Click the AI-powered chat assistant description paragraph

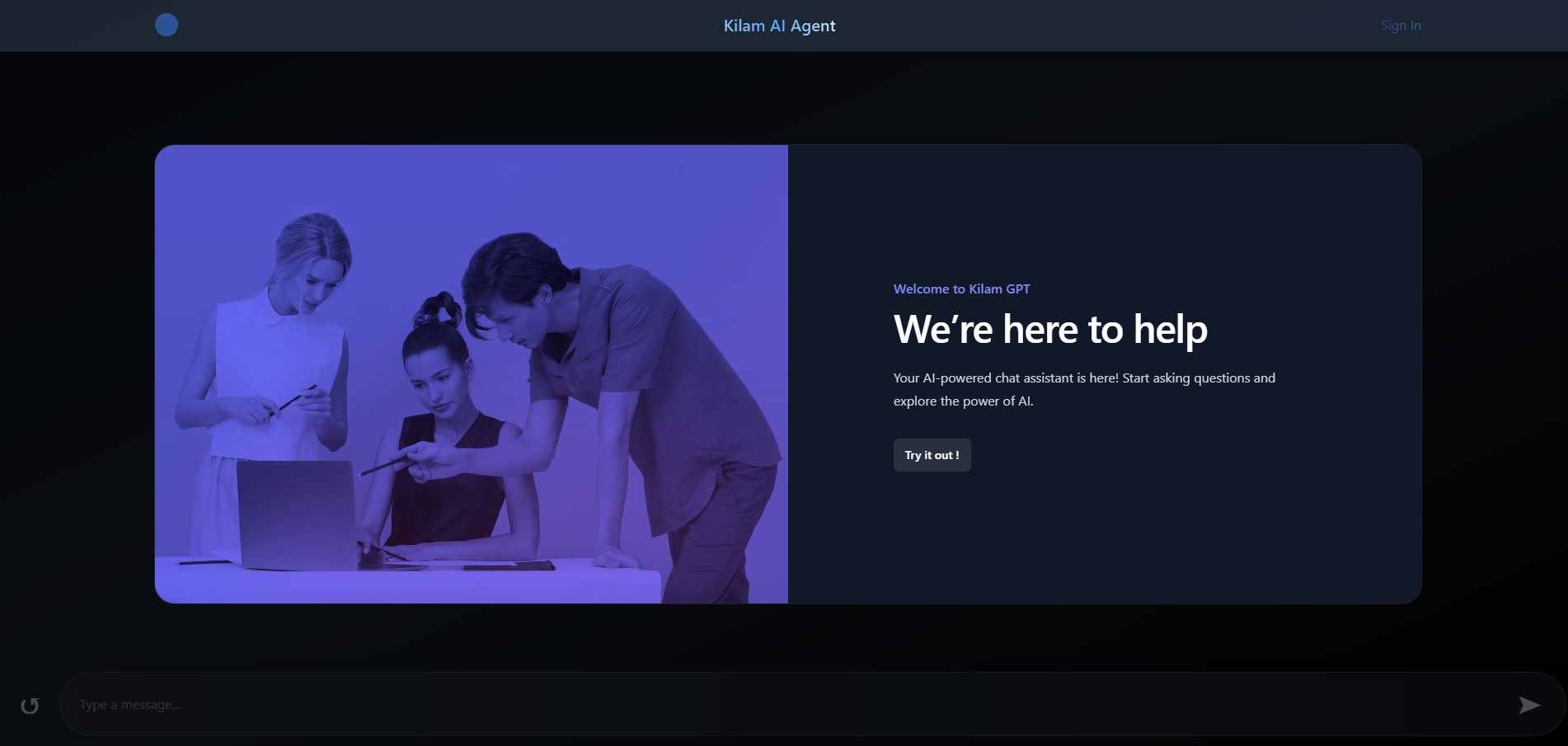[1083, 389]
